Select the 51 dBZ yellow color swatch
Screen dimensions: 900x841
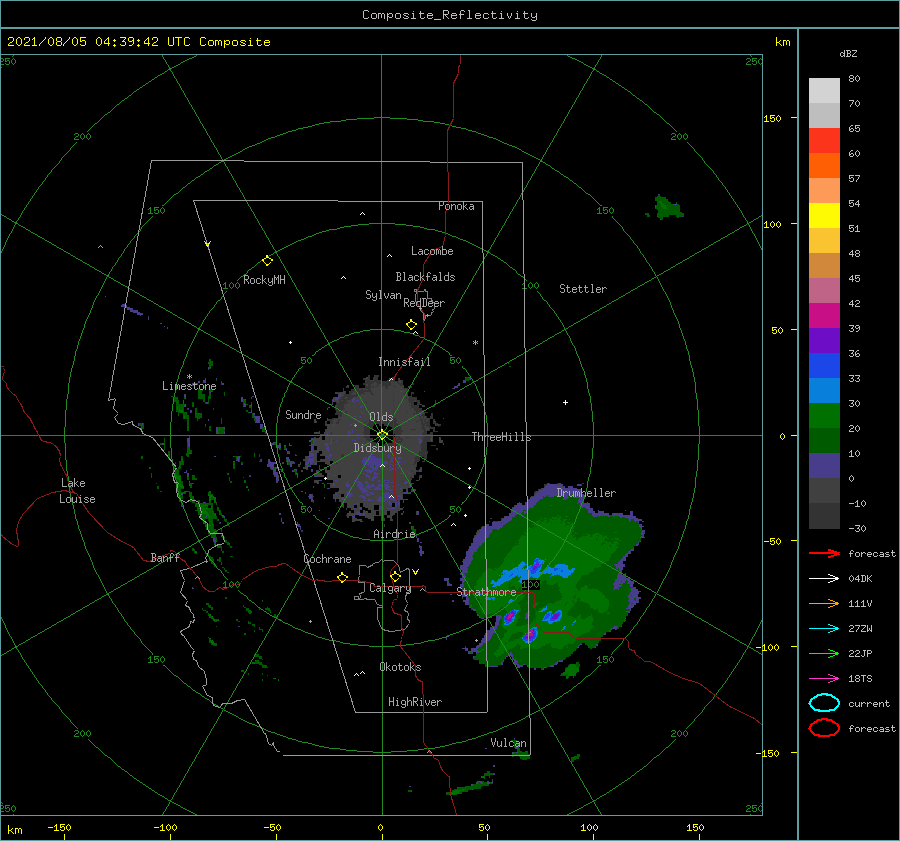(824, 215)
